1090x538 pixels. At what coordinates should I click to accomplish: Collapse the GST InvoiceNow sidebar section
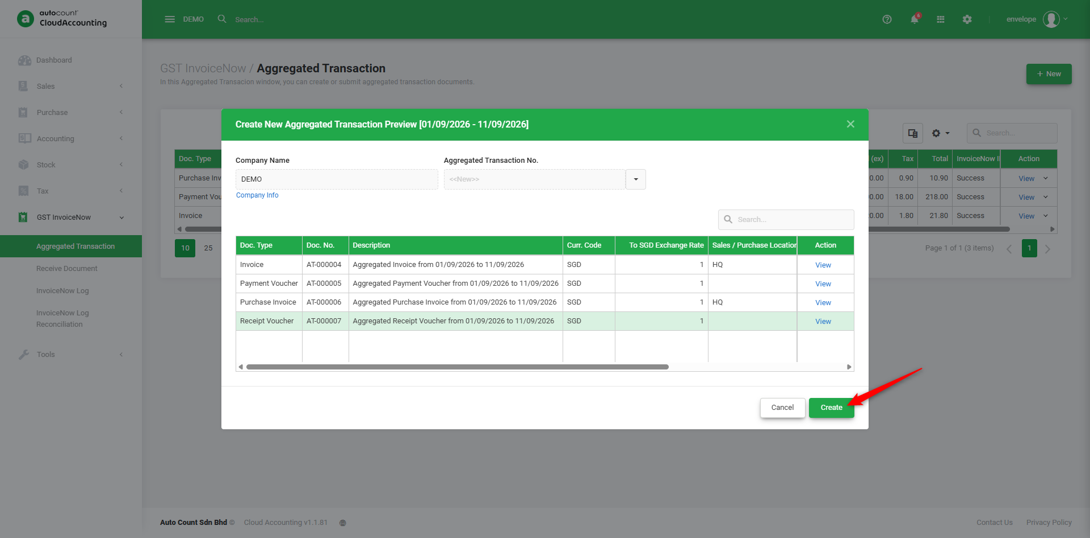click(122, 217)
